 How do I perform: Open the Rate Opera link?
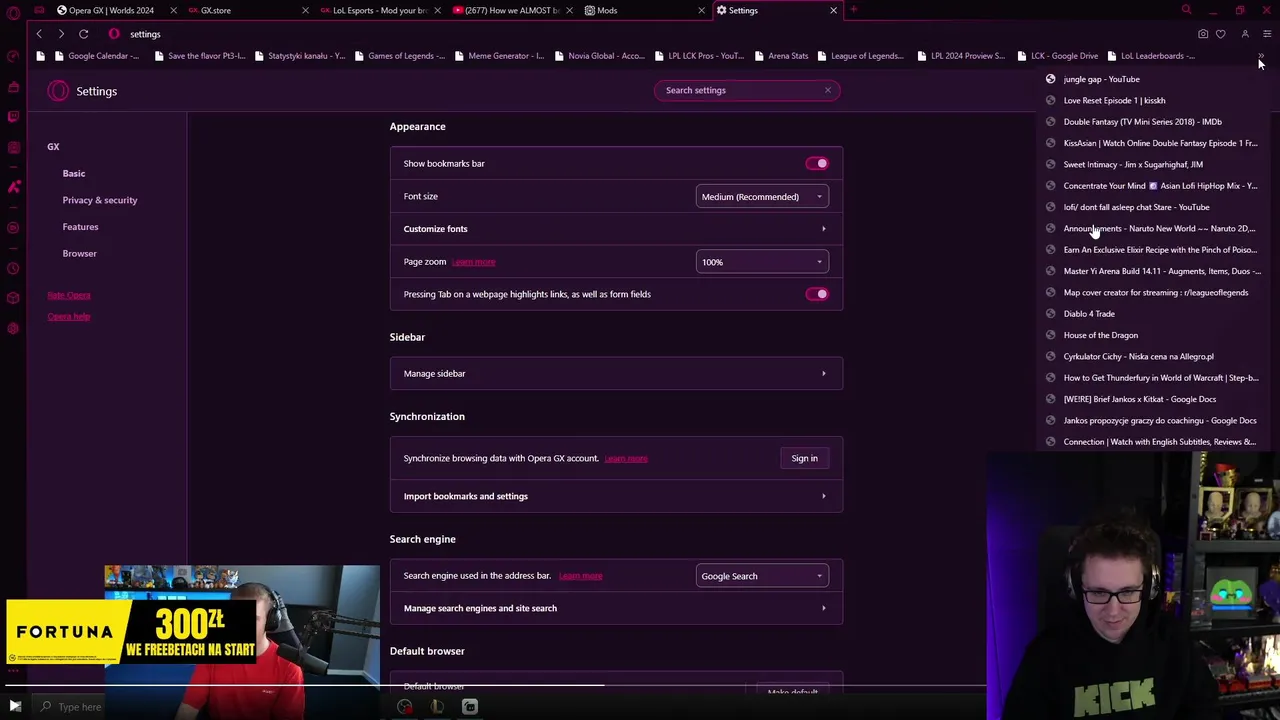(69, 295)
